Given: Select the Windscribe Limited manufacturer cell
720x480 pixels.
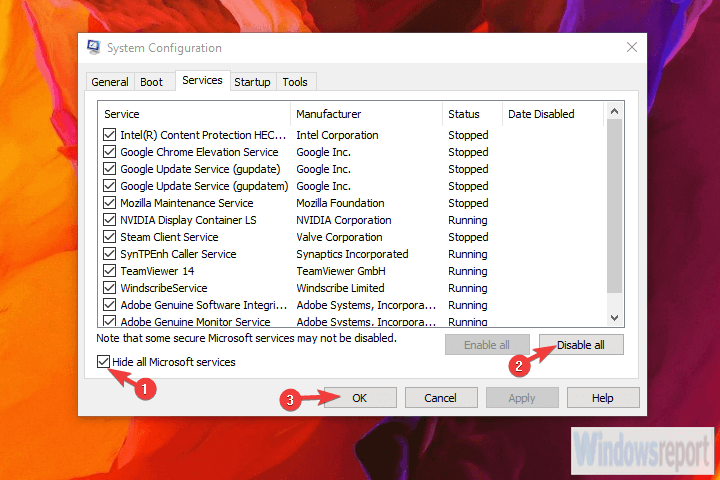Looking at the screenshot, I should coord(340,288).
